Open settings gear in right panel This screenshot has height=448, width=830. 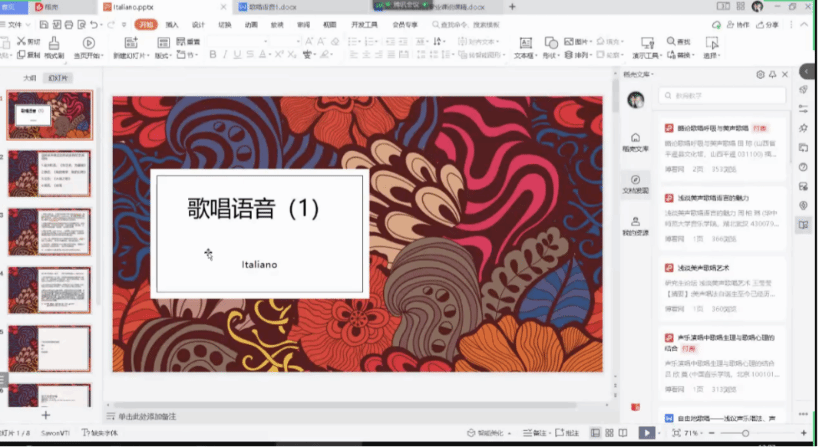coord(760,74)
